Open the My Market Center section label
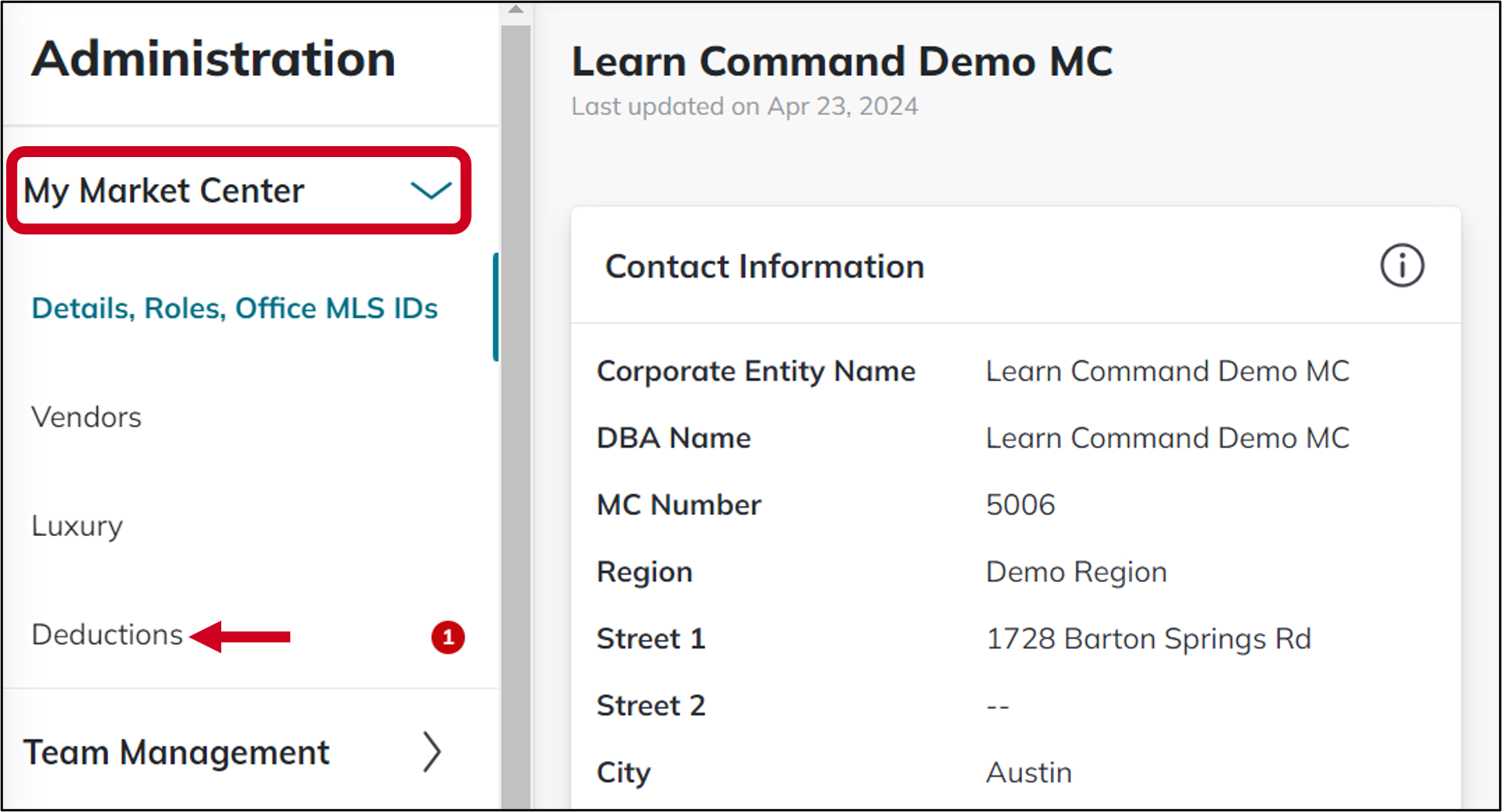Screen dimensions: 1502x812 click(x=163, y=191)
